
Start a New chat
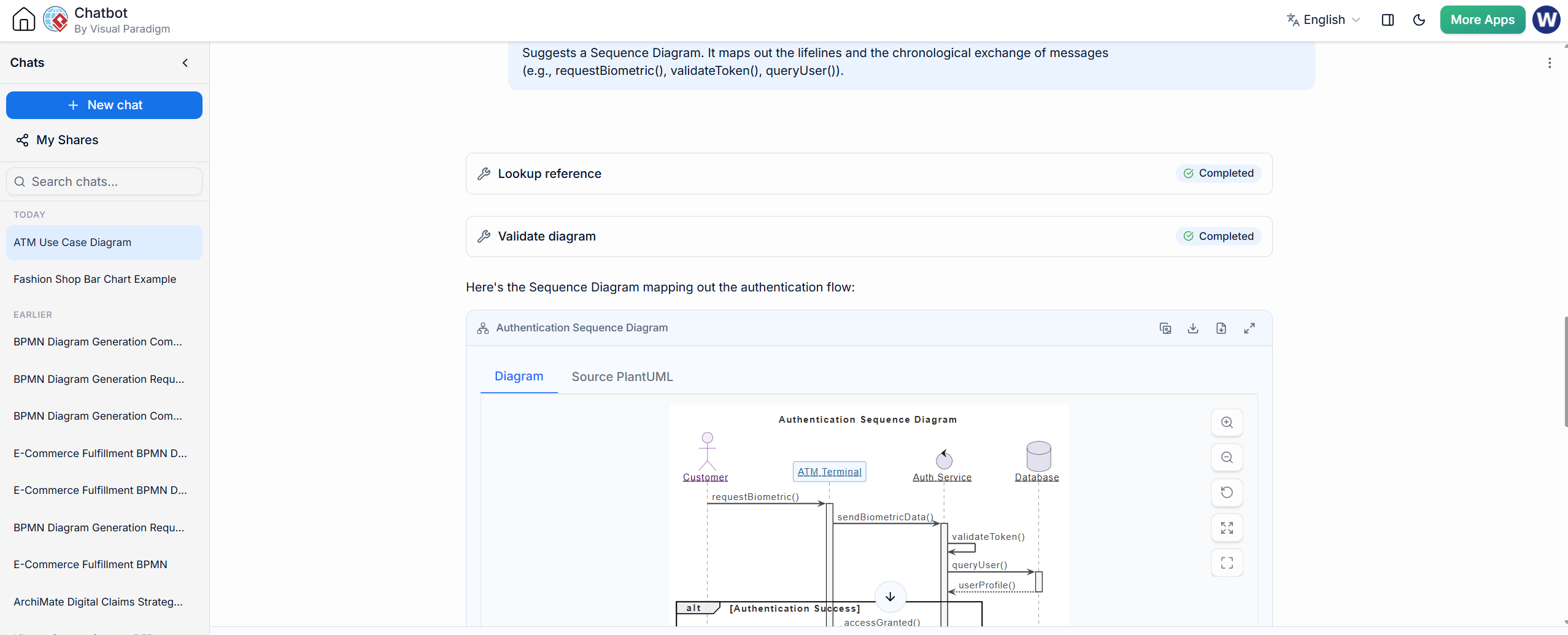click(104, 105)
